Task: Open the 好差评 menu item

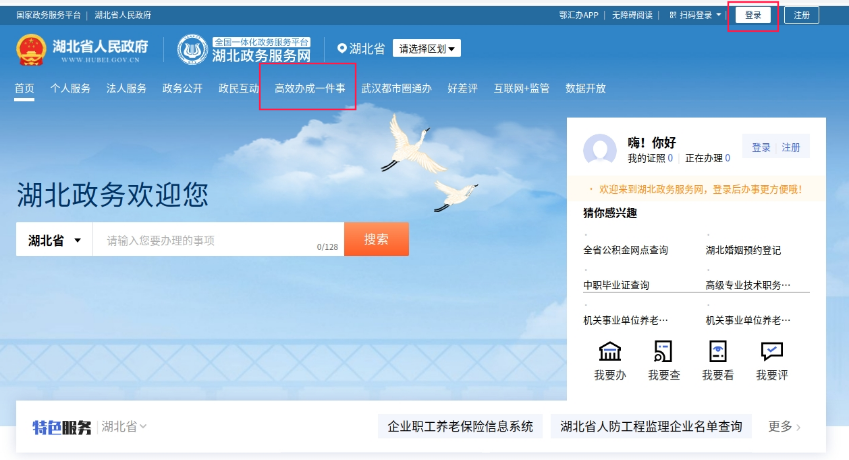Action: (462, 88)
